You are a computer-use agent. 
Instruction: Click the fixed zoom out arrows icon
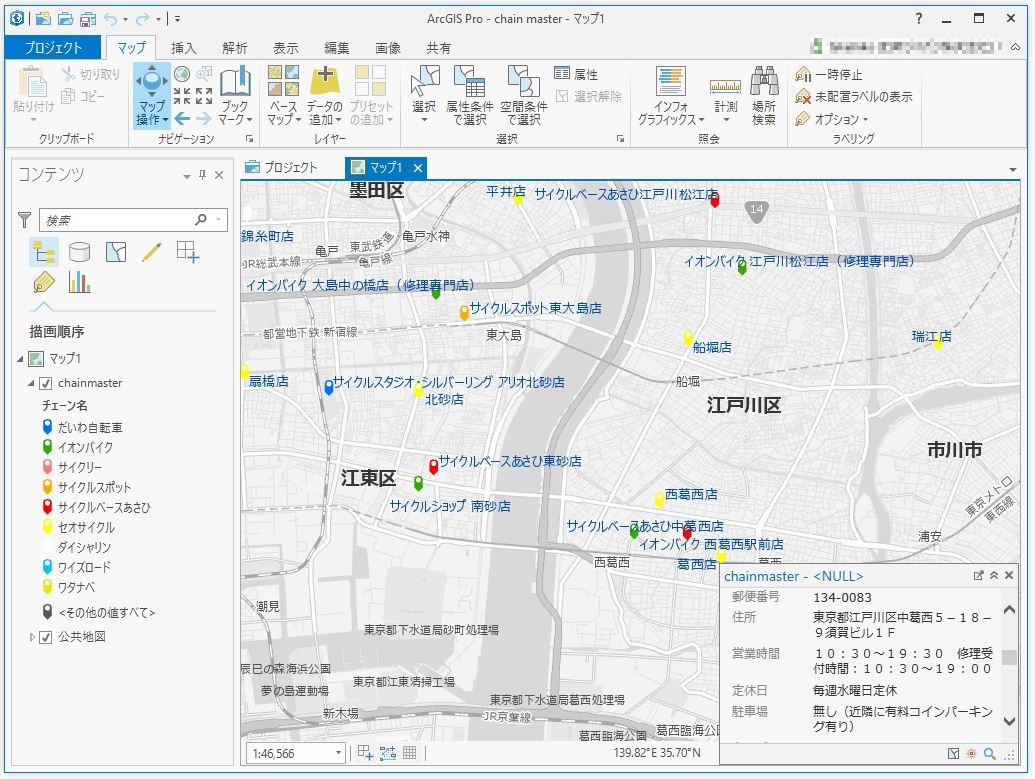204,96
